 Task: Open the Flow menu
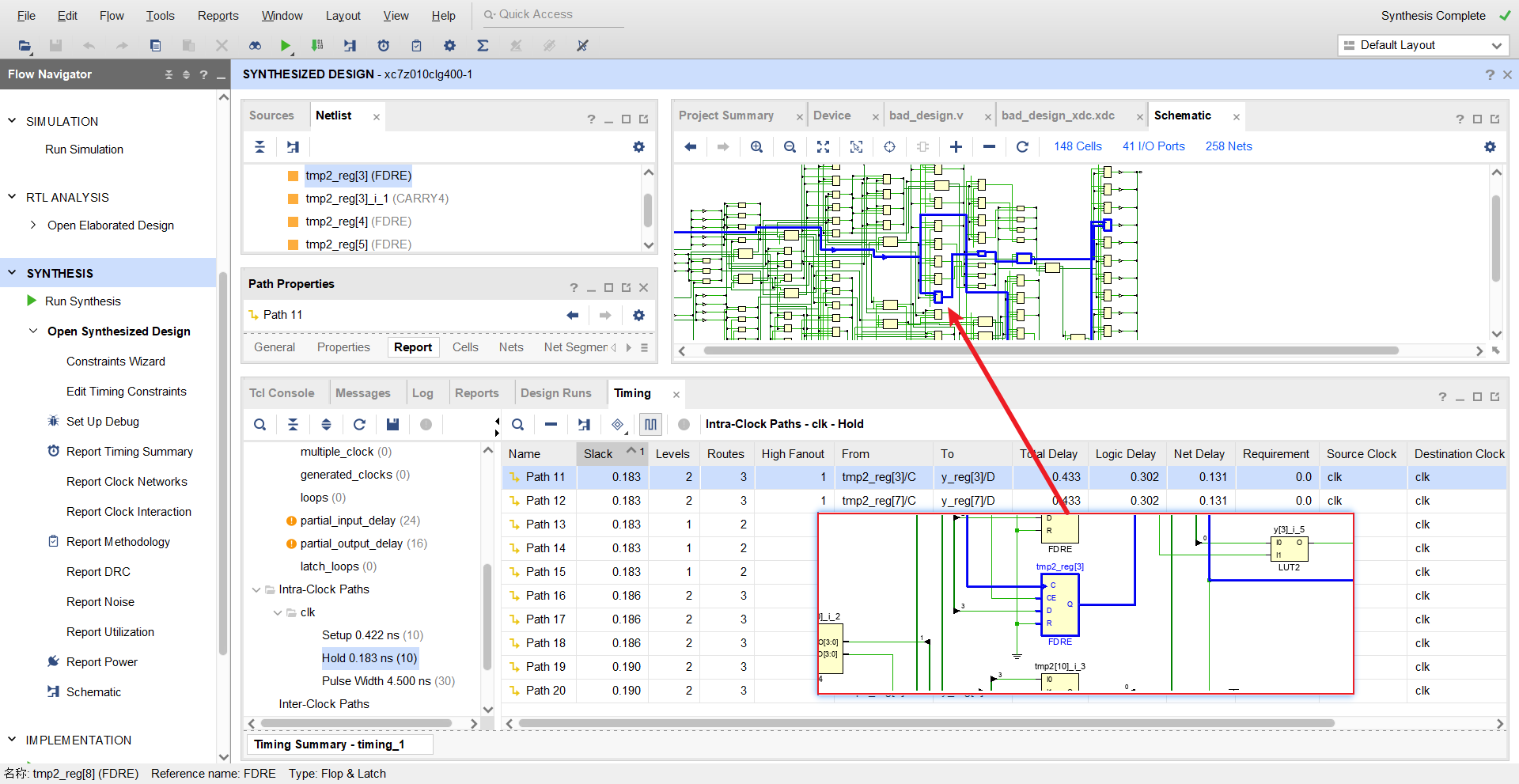coord(112,16)
